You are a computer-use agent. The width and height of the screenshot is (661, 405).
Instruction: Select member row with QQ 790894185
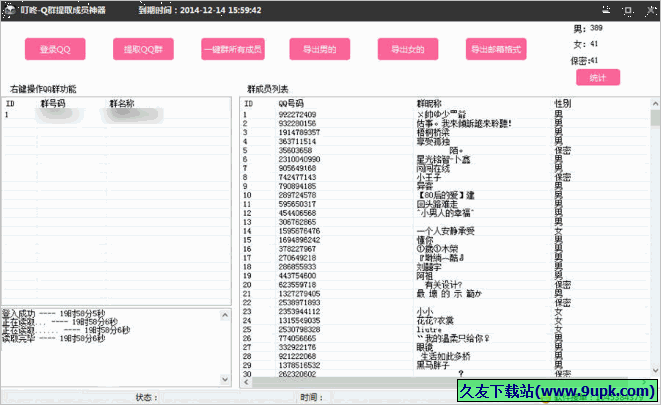click(x=446, y=186)
